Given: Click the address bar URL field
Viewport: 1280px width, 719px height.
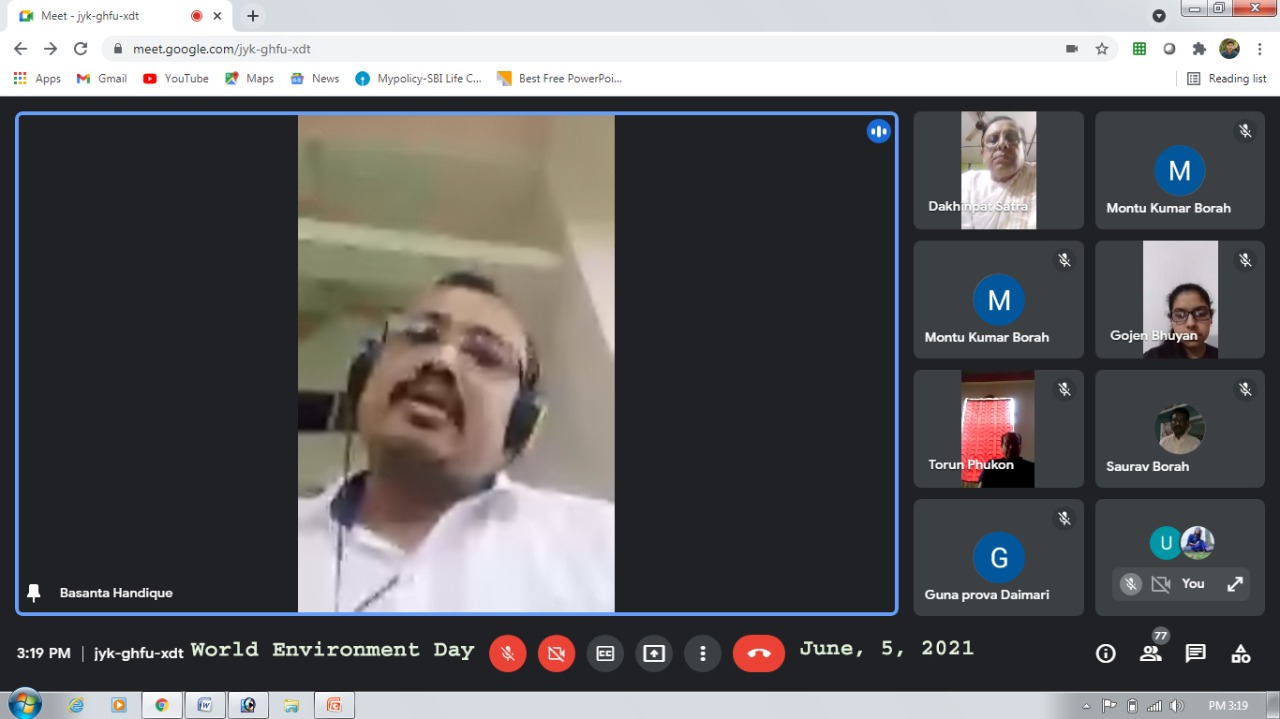Looking at the screenshot, I should (x=580, y=48).
